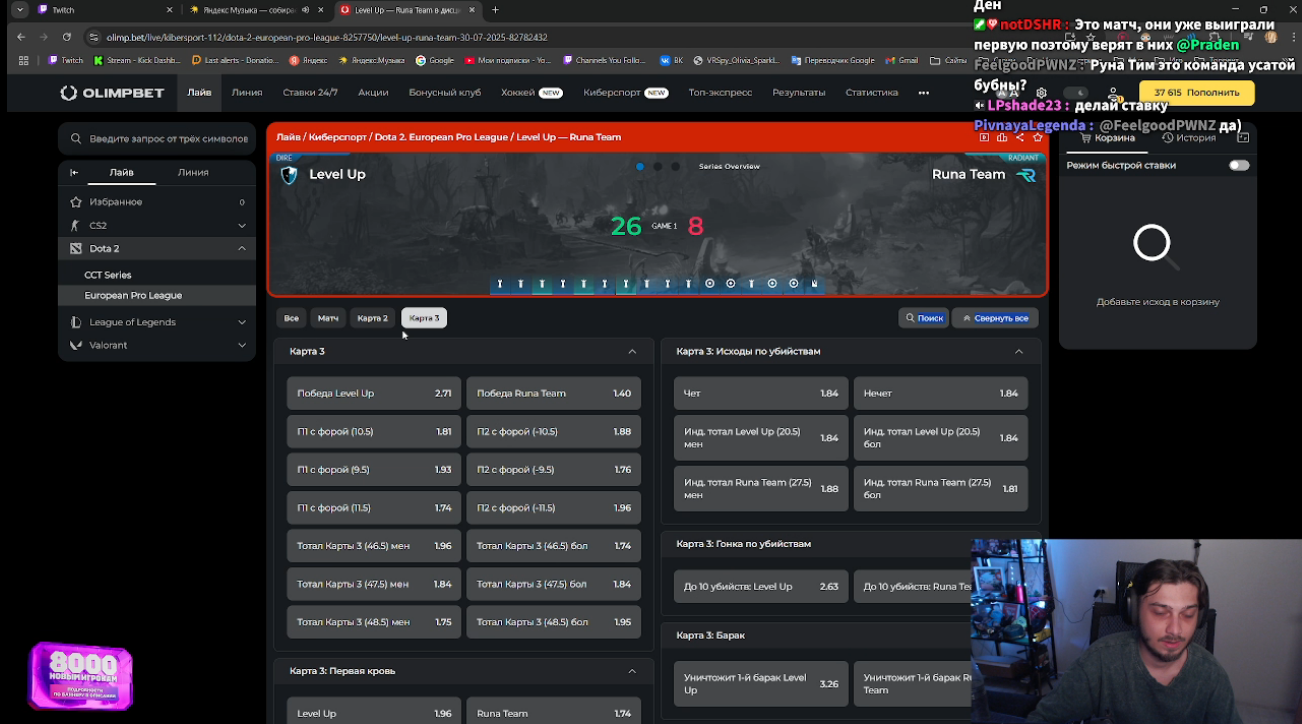Select Чет outcome at 1.84
1302x724 pixels.
[760, 393]
